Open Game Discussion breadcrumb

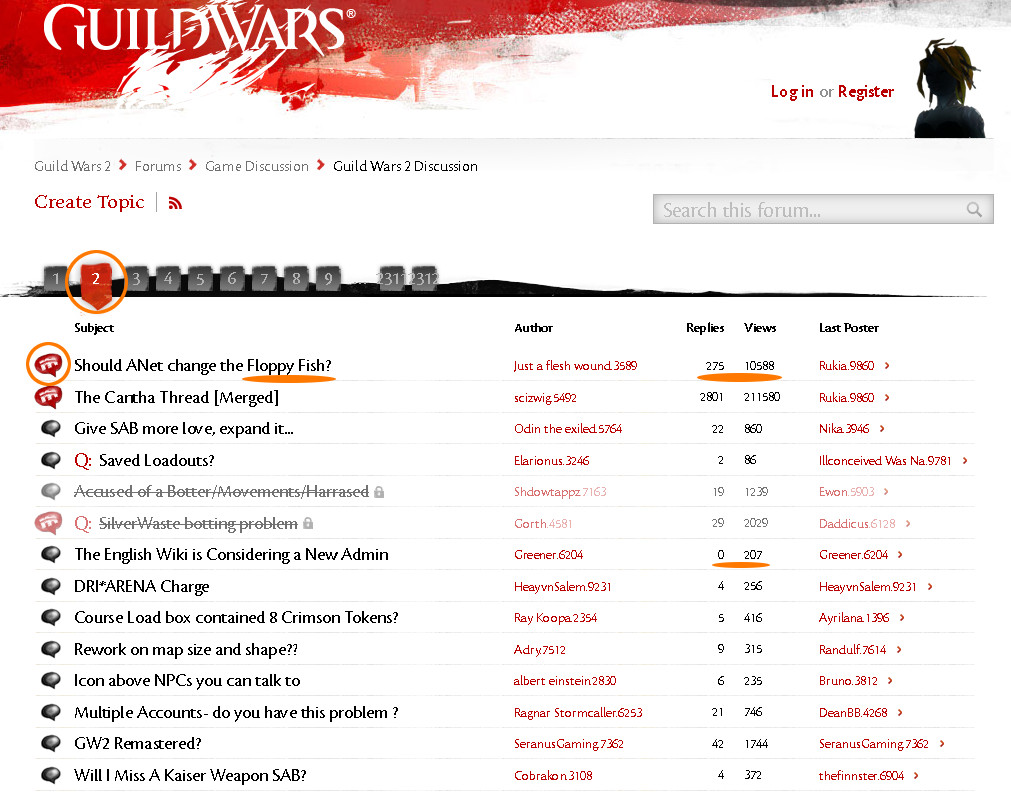(257, 166)
